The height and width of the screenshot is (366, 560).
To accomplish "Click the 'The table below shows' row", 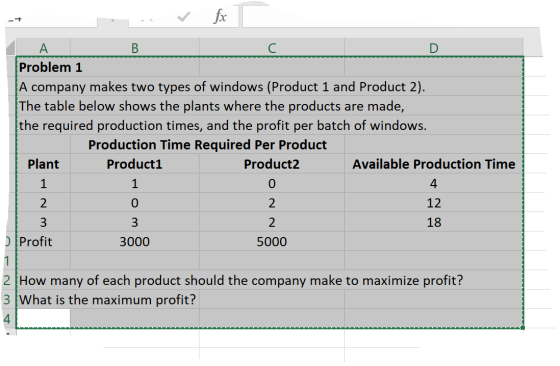I will [211, 106].
